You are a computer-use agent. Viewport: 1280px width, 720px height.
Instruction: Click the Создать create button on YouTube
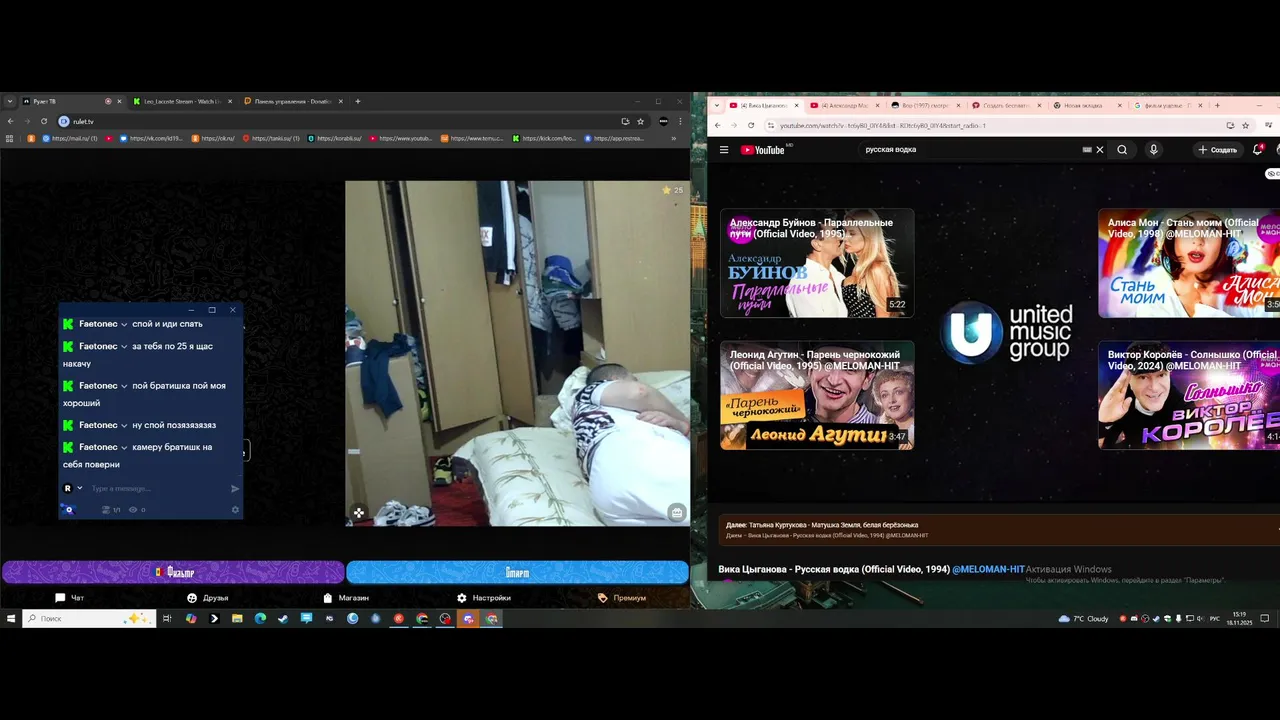coord(1217,150)
